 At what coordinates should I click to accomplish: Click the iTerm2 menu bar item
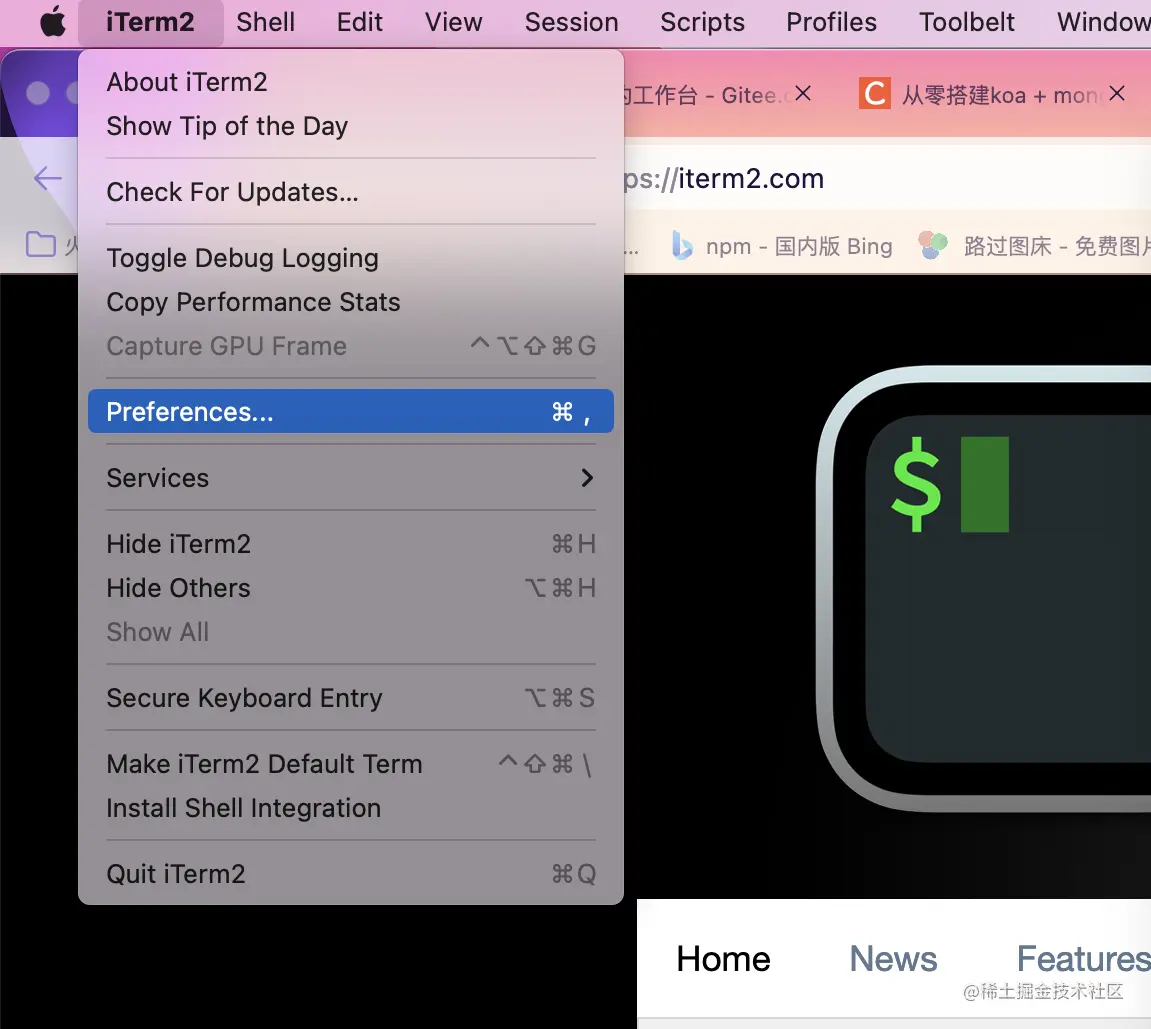point(150,22)
